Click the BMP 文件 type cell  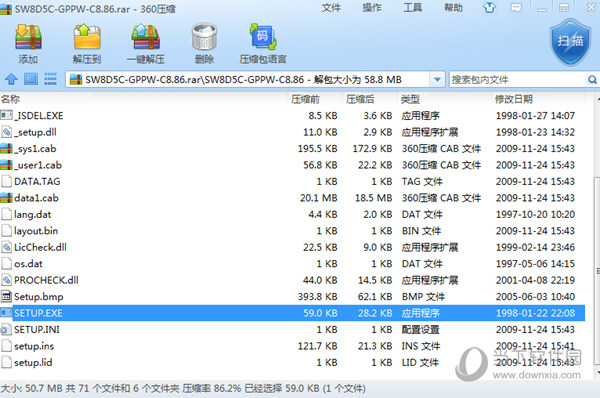click(x=423, y=297)
